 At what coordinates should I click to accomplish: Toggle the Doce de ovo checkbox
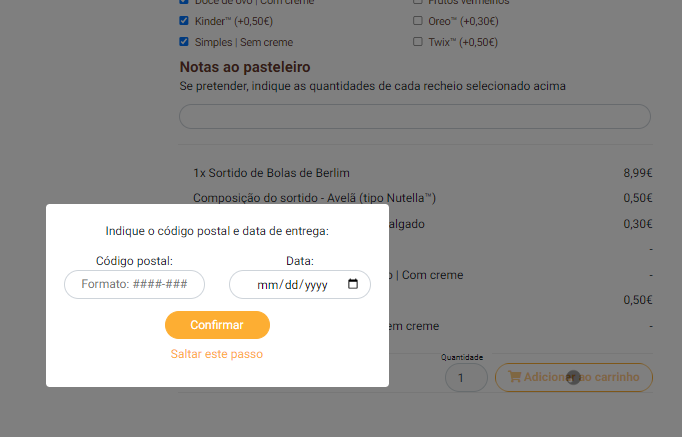point(184,1)
